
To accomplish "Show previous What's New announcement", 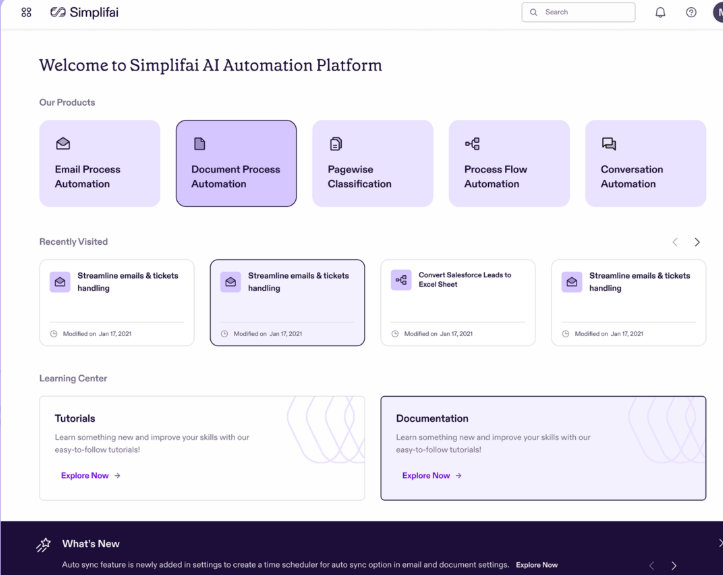I will pyautogui.click(x=652, y=566).
